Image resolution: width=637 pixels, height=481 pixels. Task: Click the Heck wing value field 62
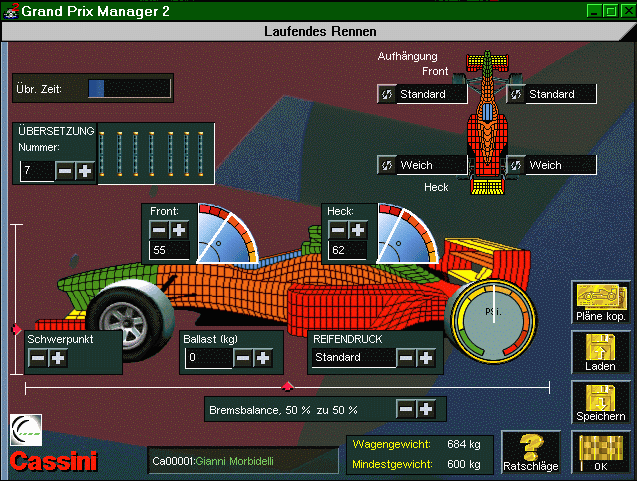click(348, 250)
